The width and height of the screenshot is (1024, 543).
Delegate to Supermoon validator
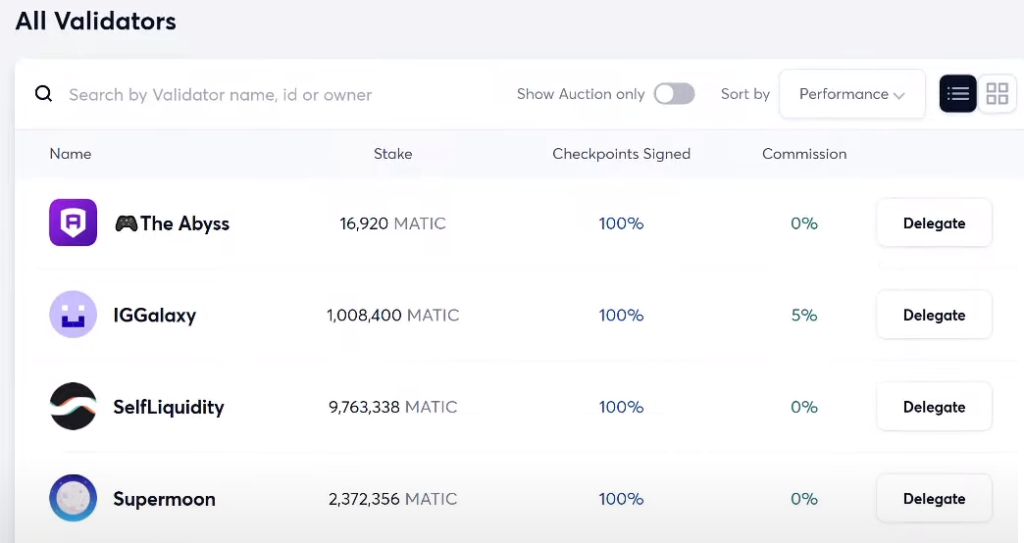click(934, 499)
